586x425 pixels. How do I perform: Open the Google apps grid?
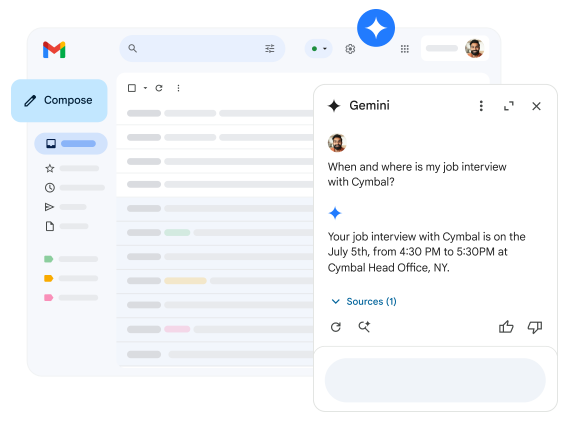point(405,49)
